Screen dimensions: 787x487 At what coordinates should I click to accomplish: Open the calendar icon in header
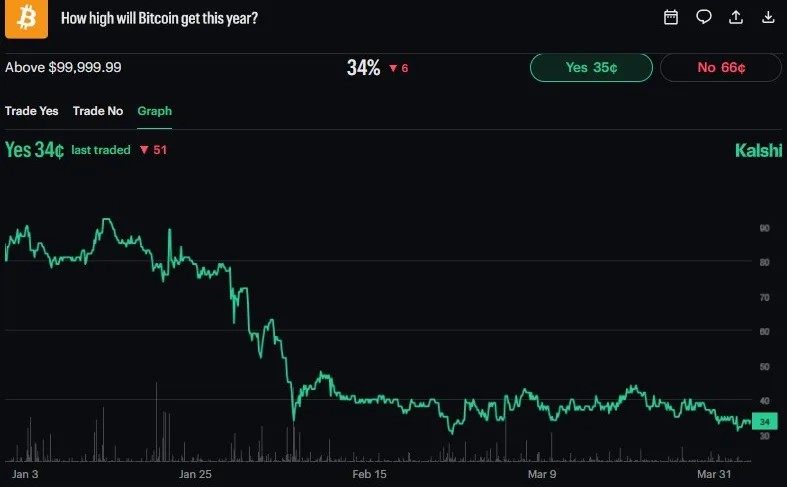[671, 17]
